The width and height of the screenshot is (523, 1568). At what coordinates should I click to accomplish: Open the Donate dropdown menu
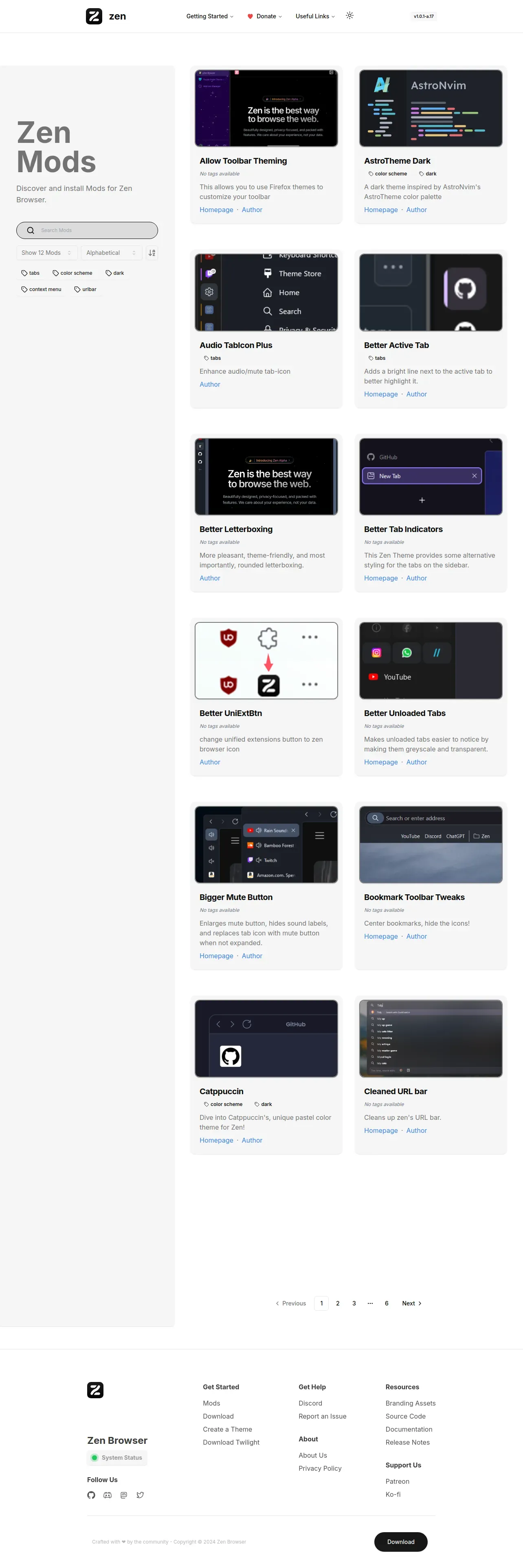coord(264,16)
